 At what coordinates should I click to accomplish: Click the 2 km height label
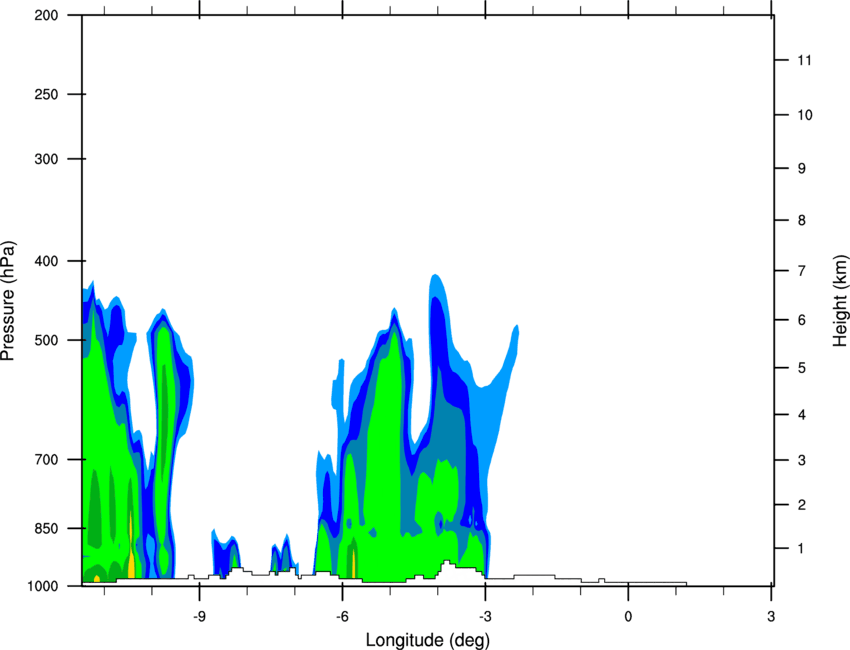802,505
